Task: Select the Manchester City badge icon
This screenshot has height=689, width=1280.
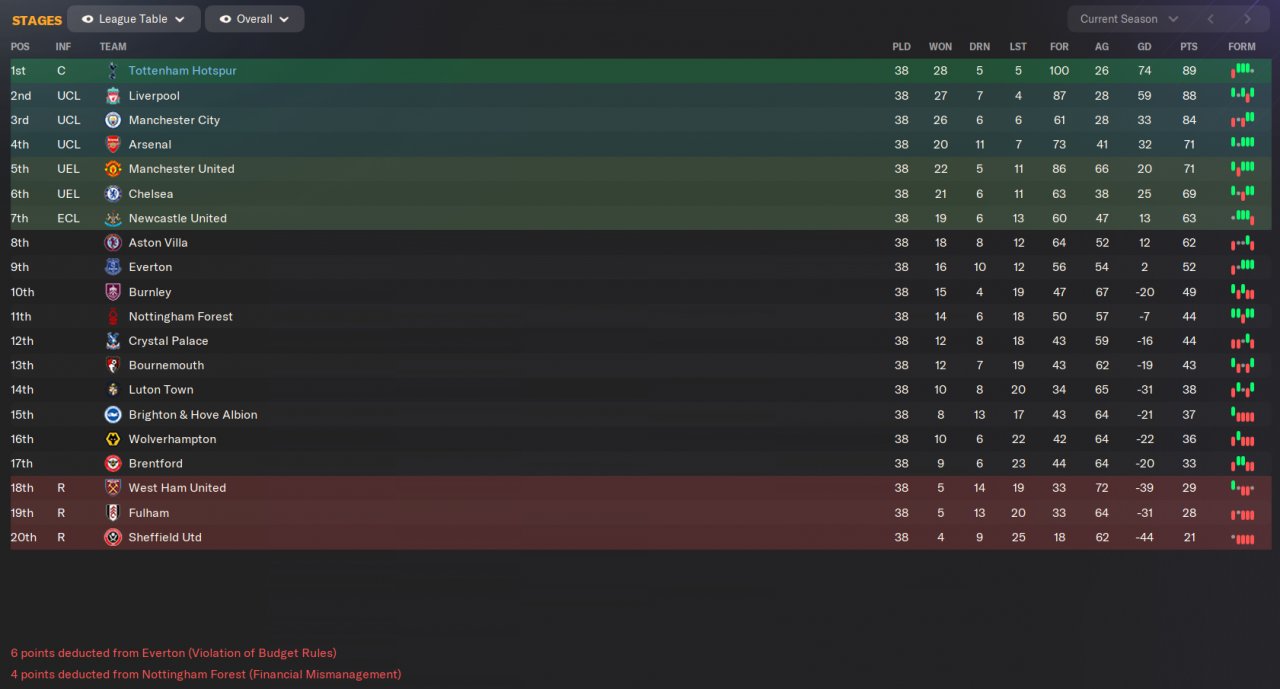Action: point(113,120)
